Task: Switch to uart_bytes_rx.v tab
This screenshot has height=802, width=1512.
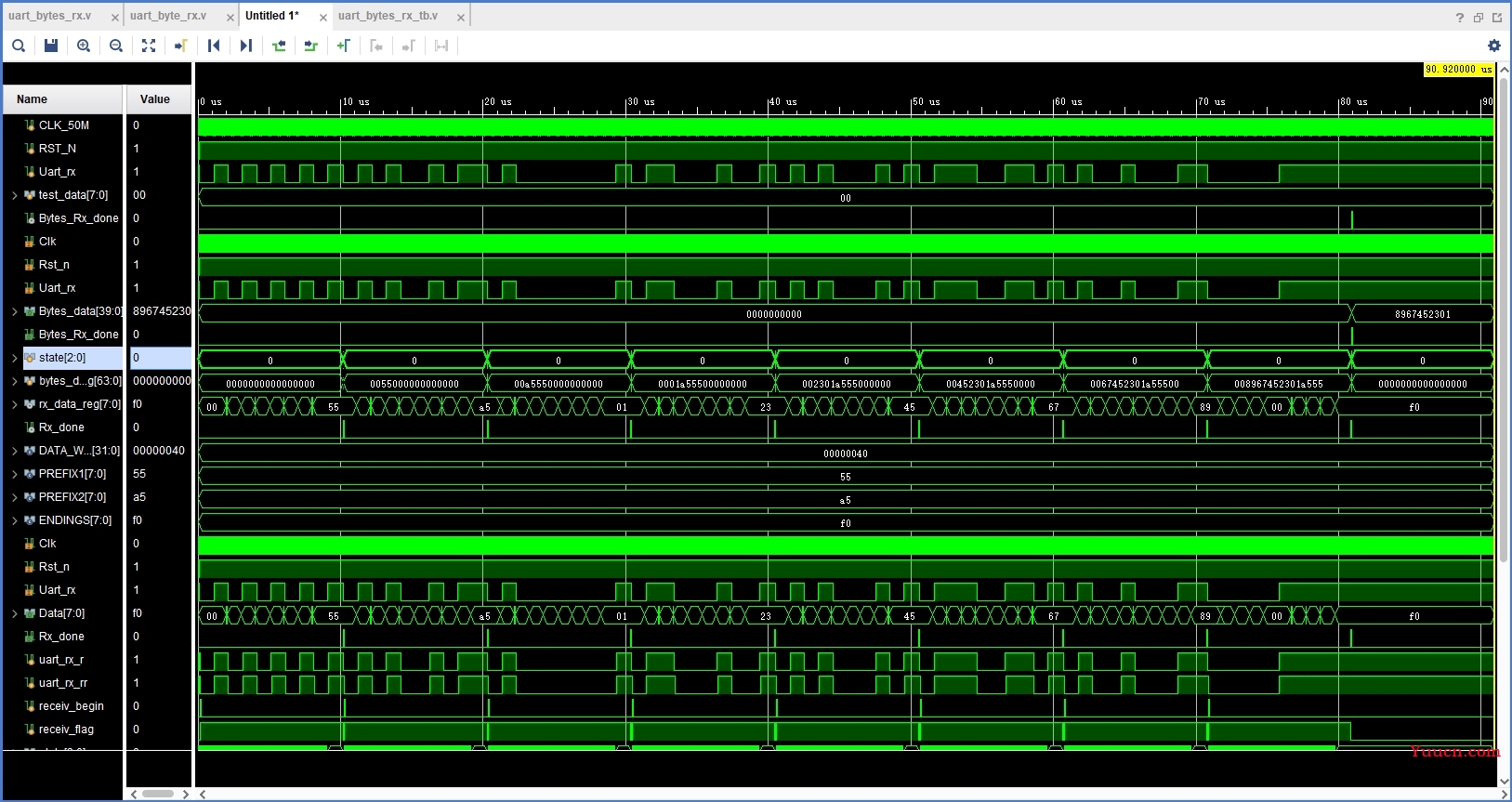Action: pyautogui.click(x=50, y=16)
